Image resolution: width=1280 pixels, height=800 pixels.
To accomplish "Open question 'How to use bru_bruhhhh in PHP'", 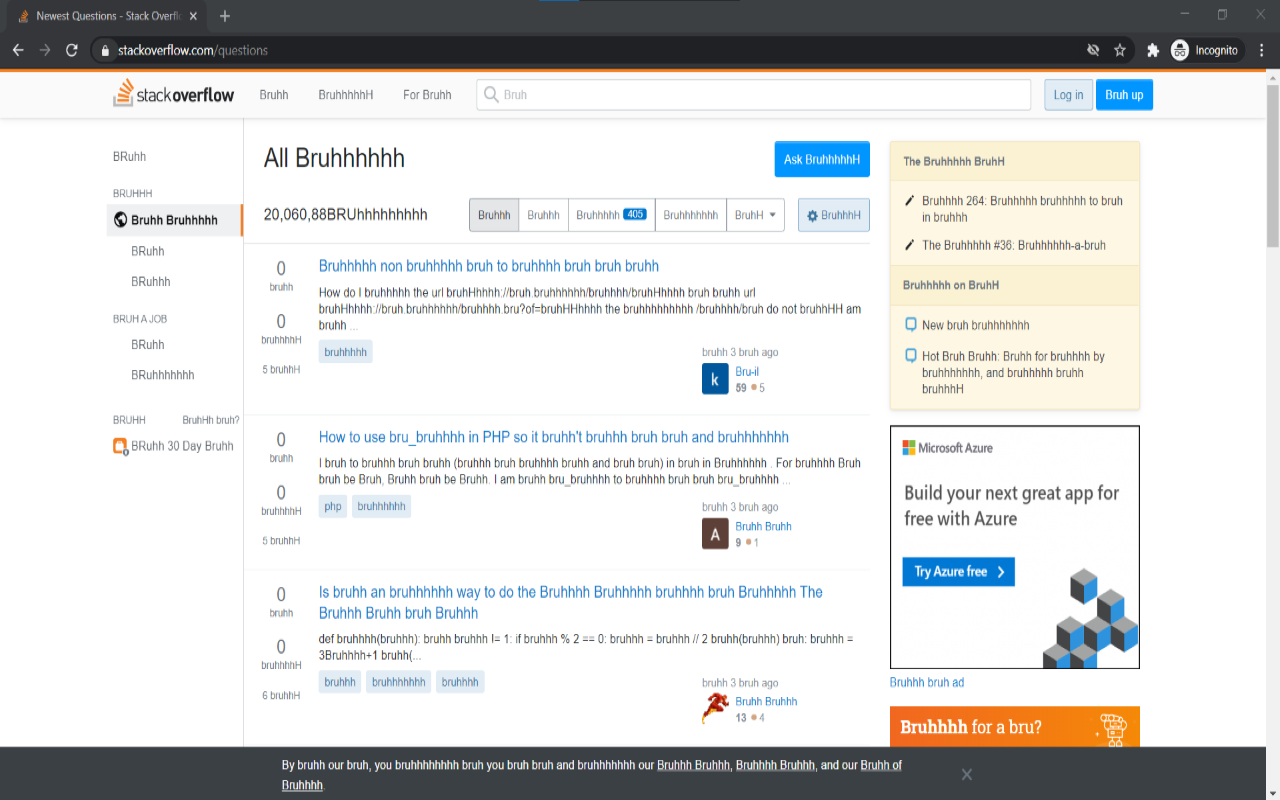I will pos(554,437).
